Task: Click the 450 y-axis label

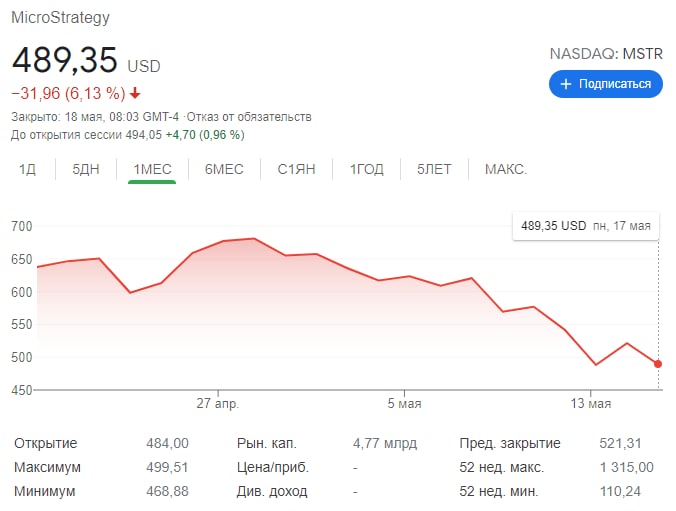Action: click(22, 390)
